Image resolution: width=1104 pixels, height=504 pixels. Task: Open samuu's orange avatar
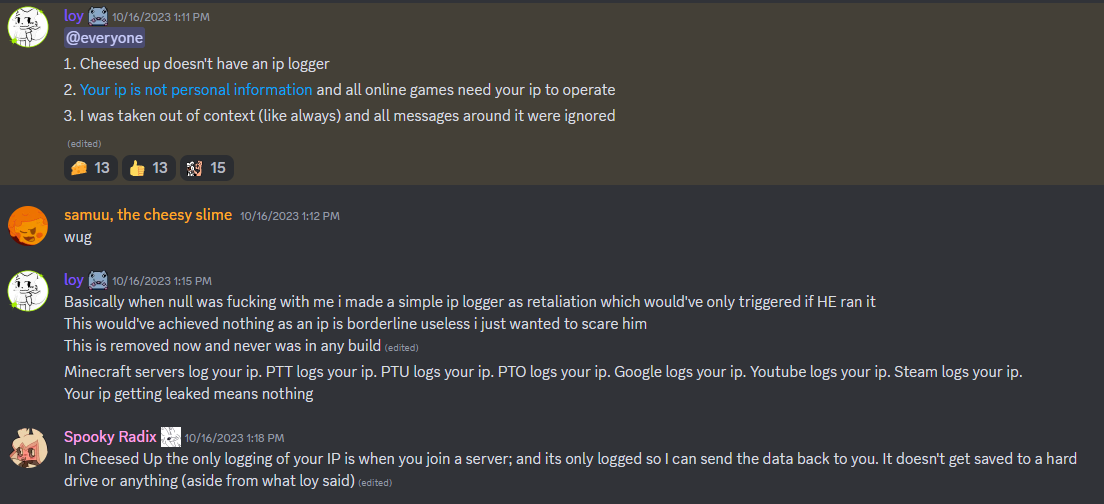click(28, 225)
